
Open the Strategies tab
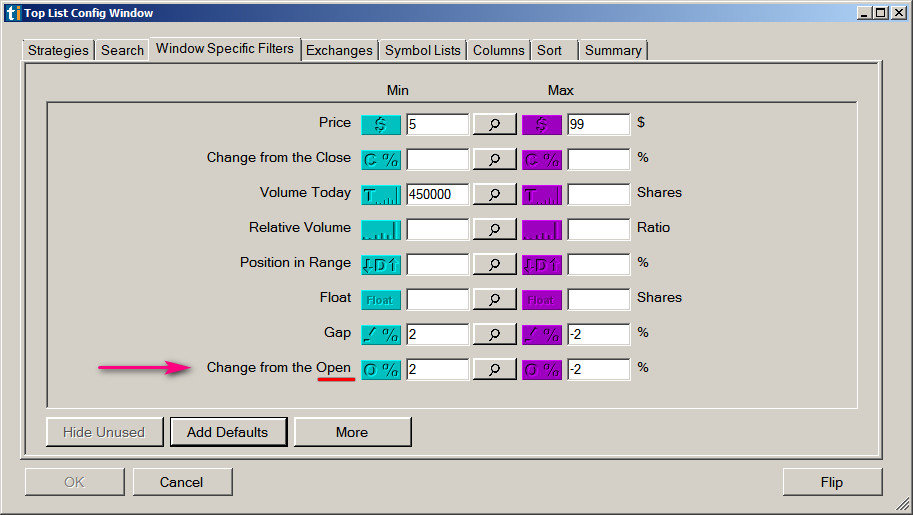[58, 50]
